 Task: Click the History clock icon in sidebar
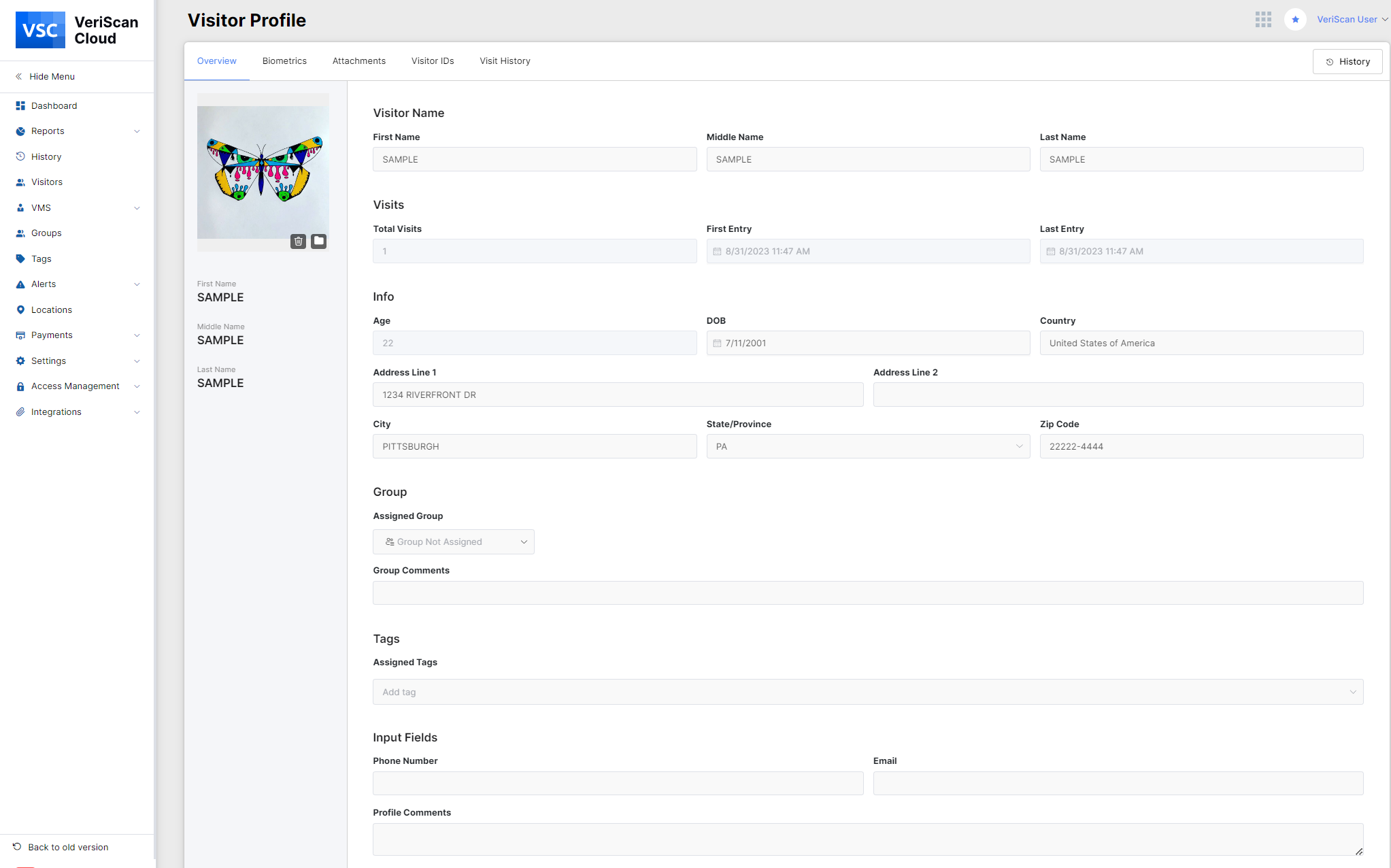pos(20,156)
